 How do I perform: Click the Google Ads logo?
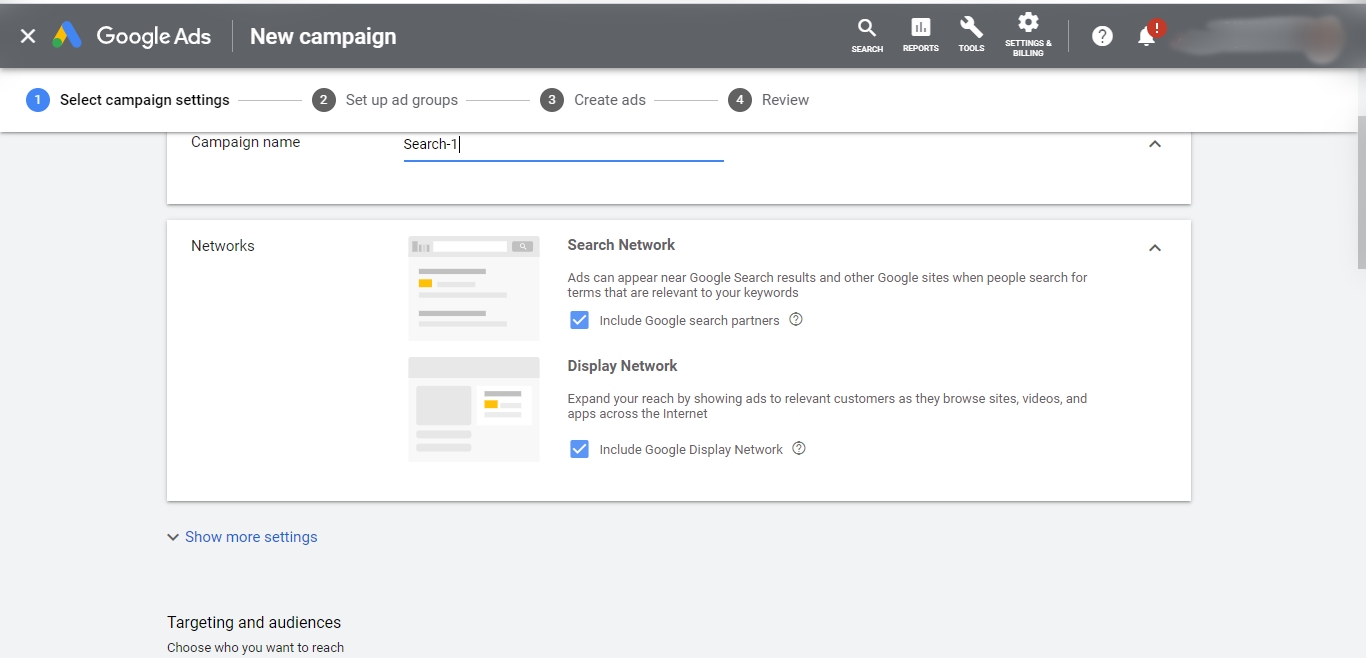(x=132, y=36)
